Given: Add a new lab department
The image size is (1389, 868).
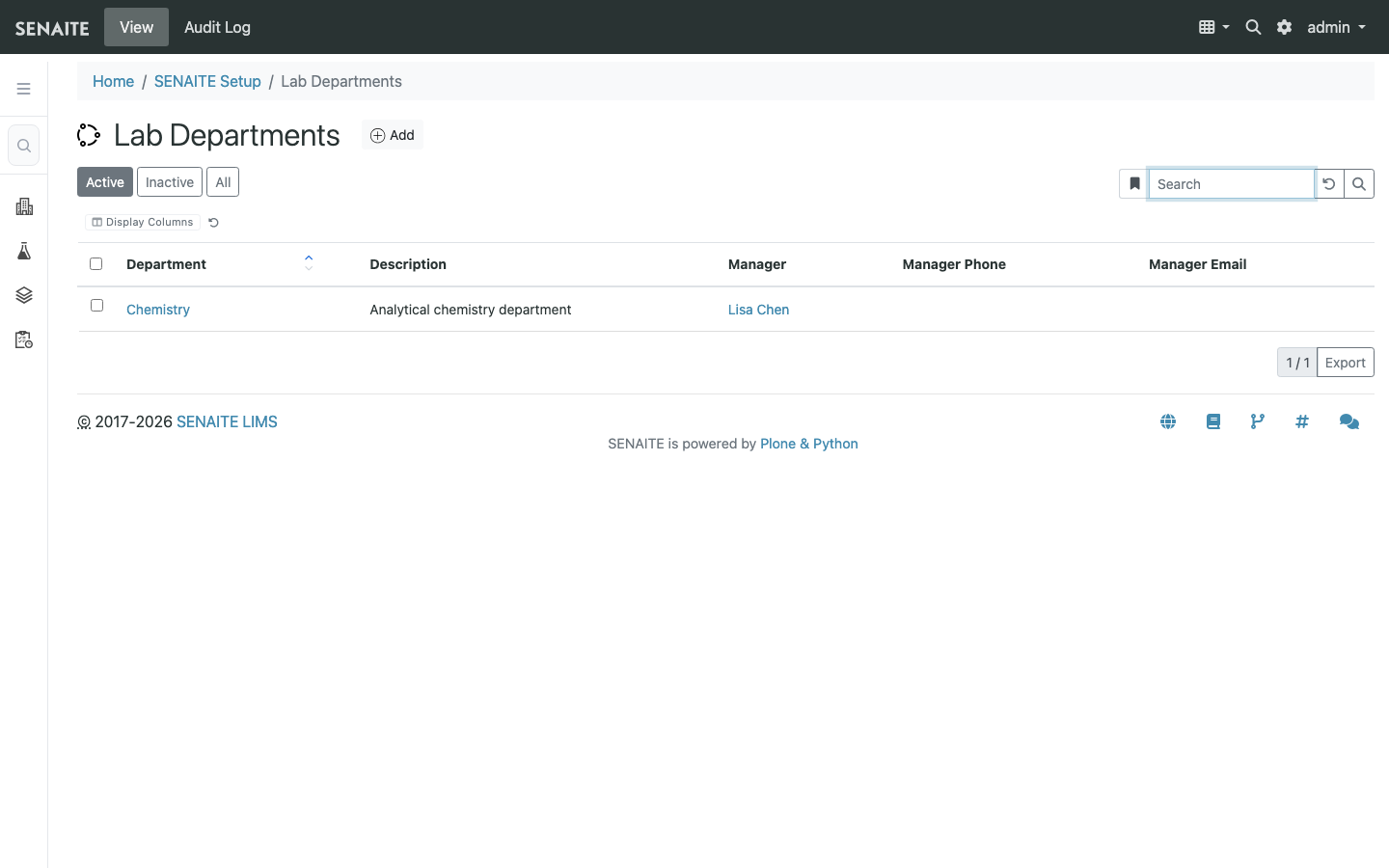Looking at the screenshot, I should point(393,135).
